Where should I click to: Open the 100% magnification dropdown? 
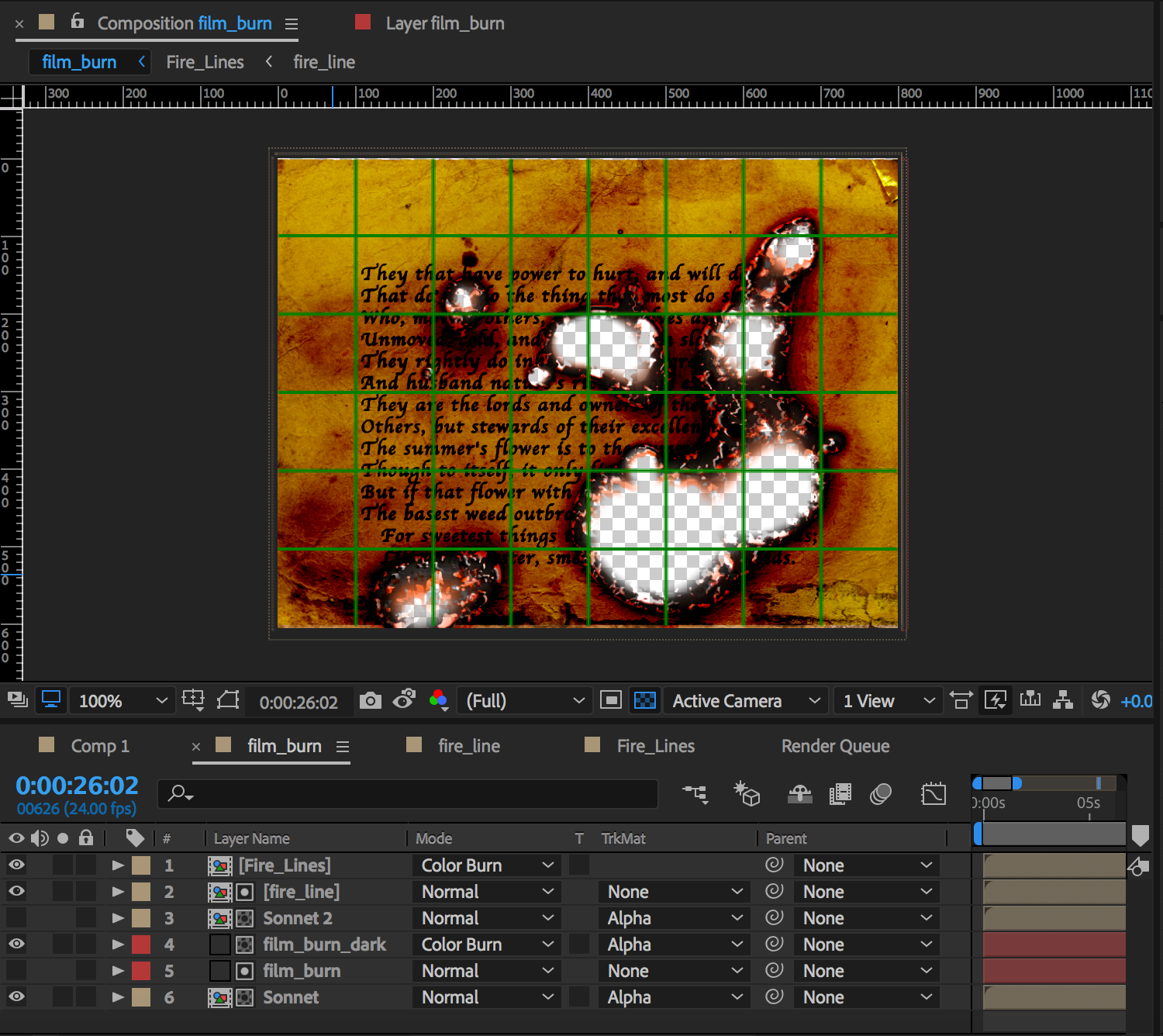(x=122, y=701)
